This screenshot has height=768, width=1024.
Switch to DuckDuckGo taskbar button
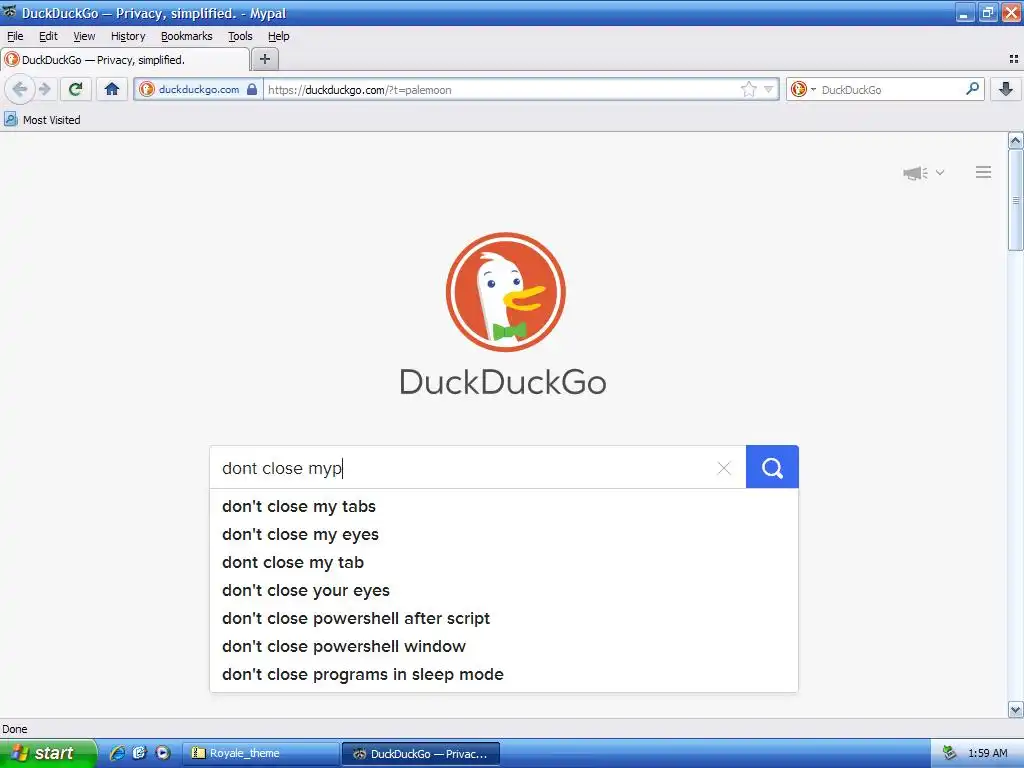(x=421, y=753)
